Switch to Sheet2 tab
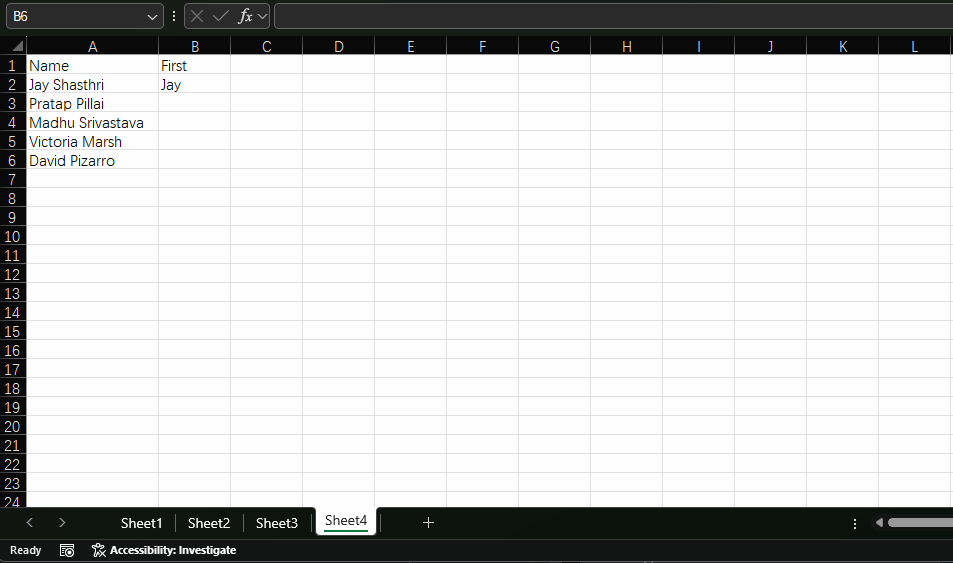 208,523
